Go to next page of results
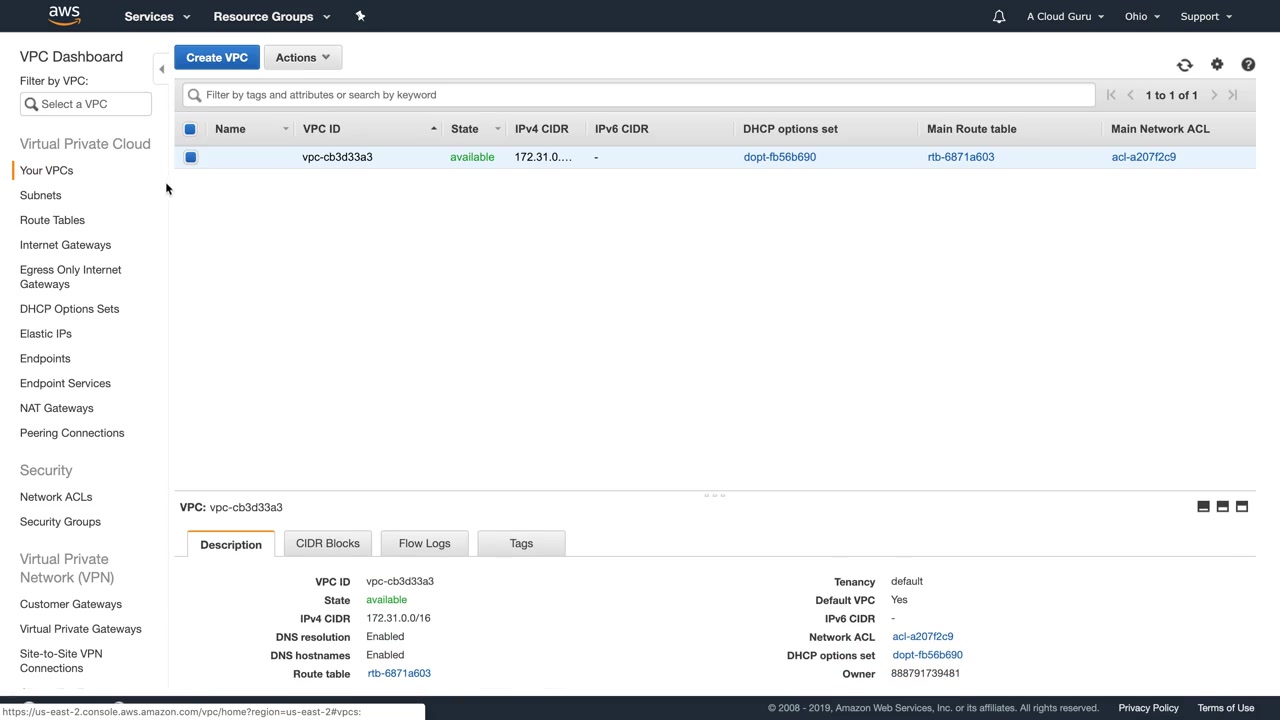Screen dimensions: 1280x720 1214,95
